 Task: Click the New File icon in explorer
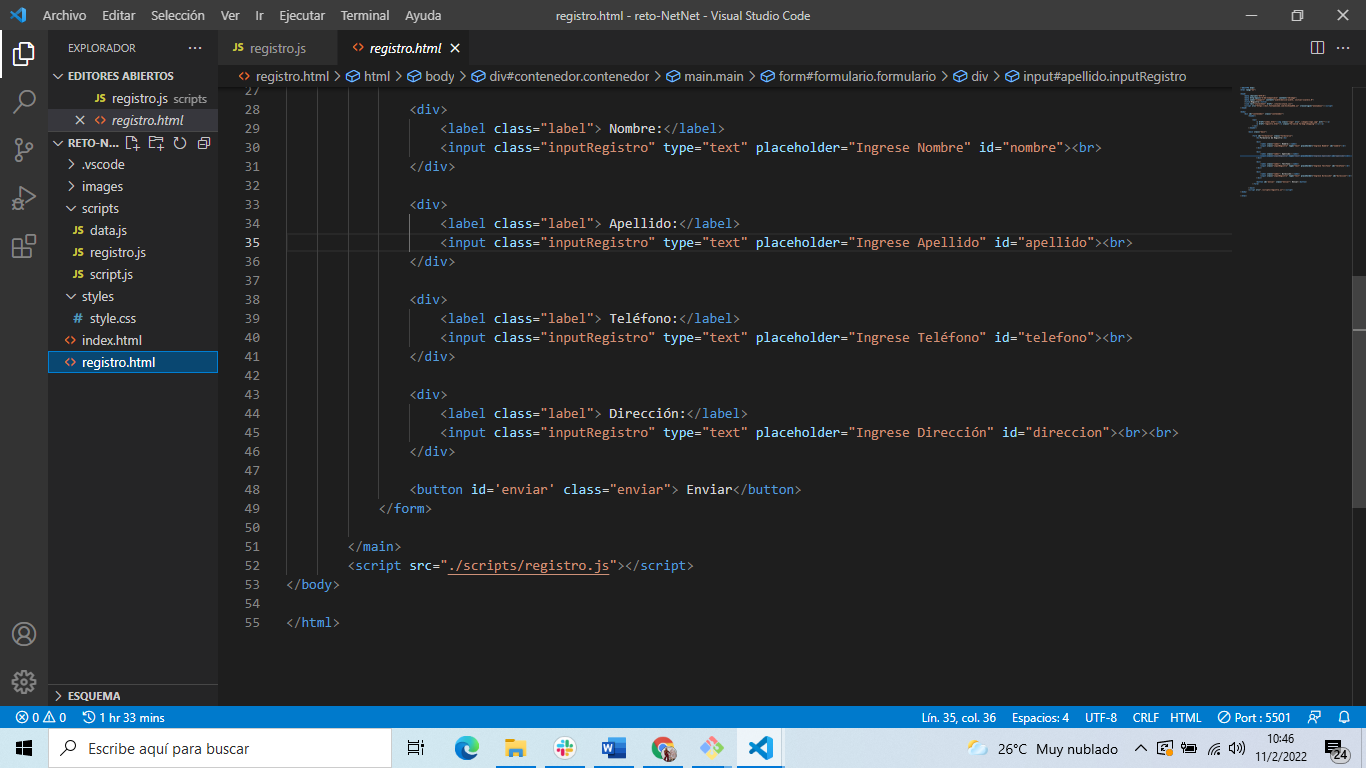pyautogui.click(x=132, y=143)
